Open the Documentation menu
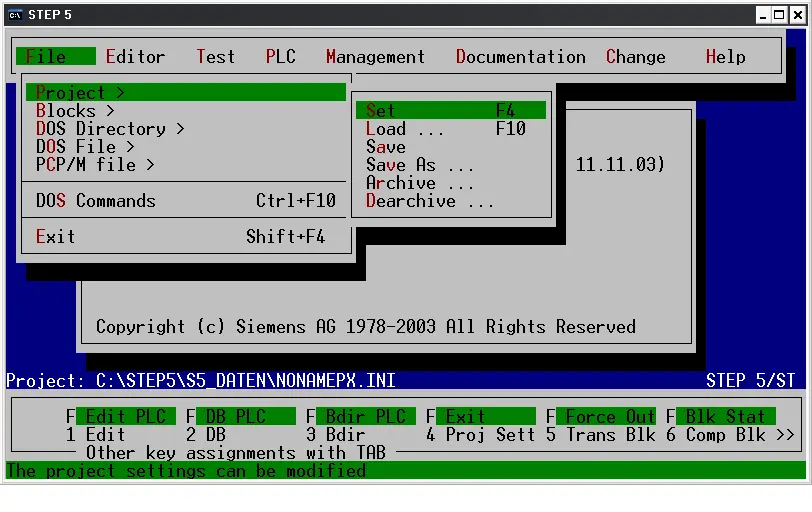 [x=520, y=56]
